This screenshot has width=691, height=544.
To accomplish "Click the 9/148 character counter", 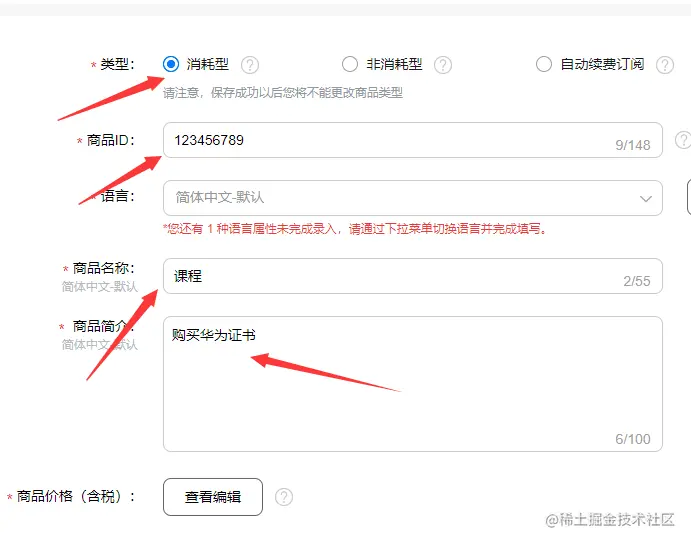I will coord(633,145).
